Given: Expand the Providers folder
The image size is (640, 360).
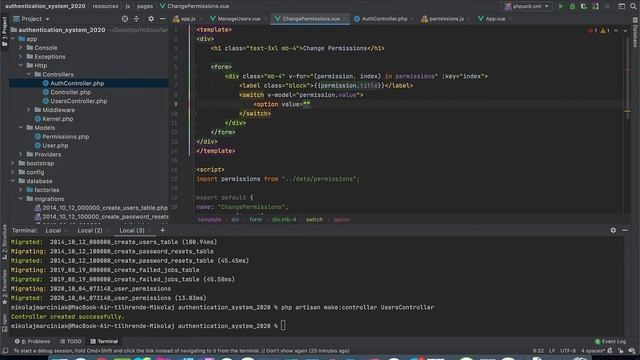Looking at the screenshot, I should tap(21, 154).
